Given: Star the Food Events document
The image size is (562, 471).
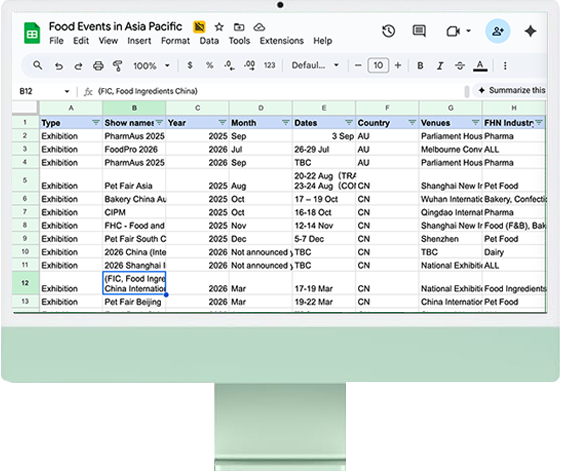Looking at the screenshot, I should pos(219,27).
